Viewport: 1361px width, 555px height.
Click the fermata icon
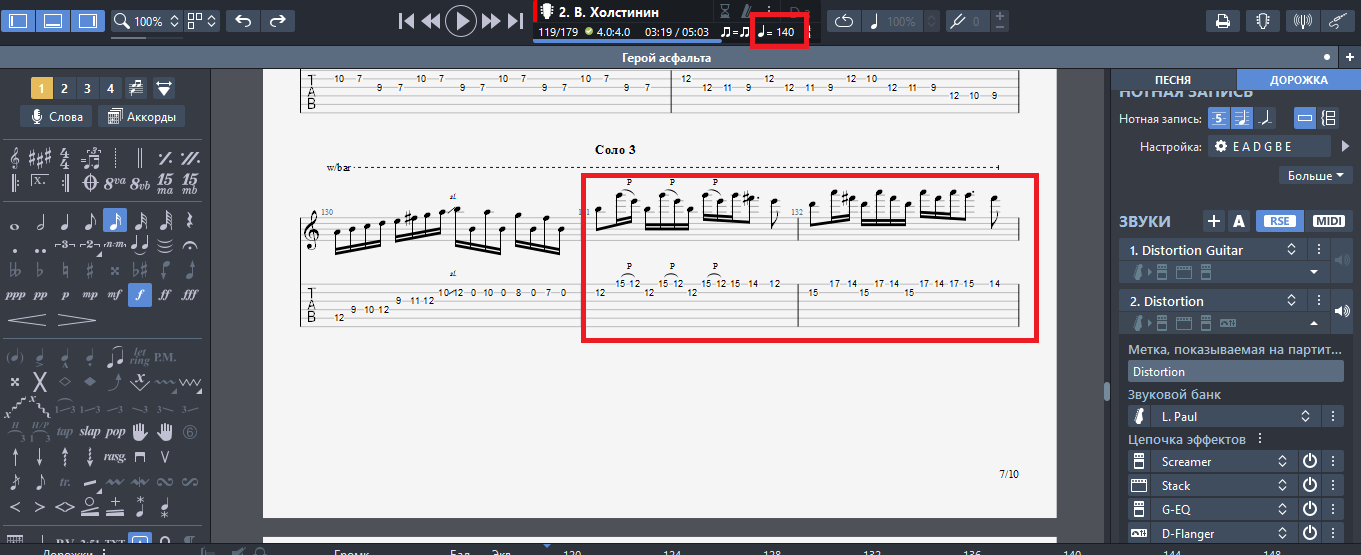pyautogui.click(x=190, y=244)
